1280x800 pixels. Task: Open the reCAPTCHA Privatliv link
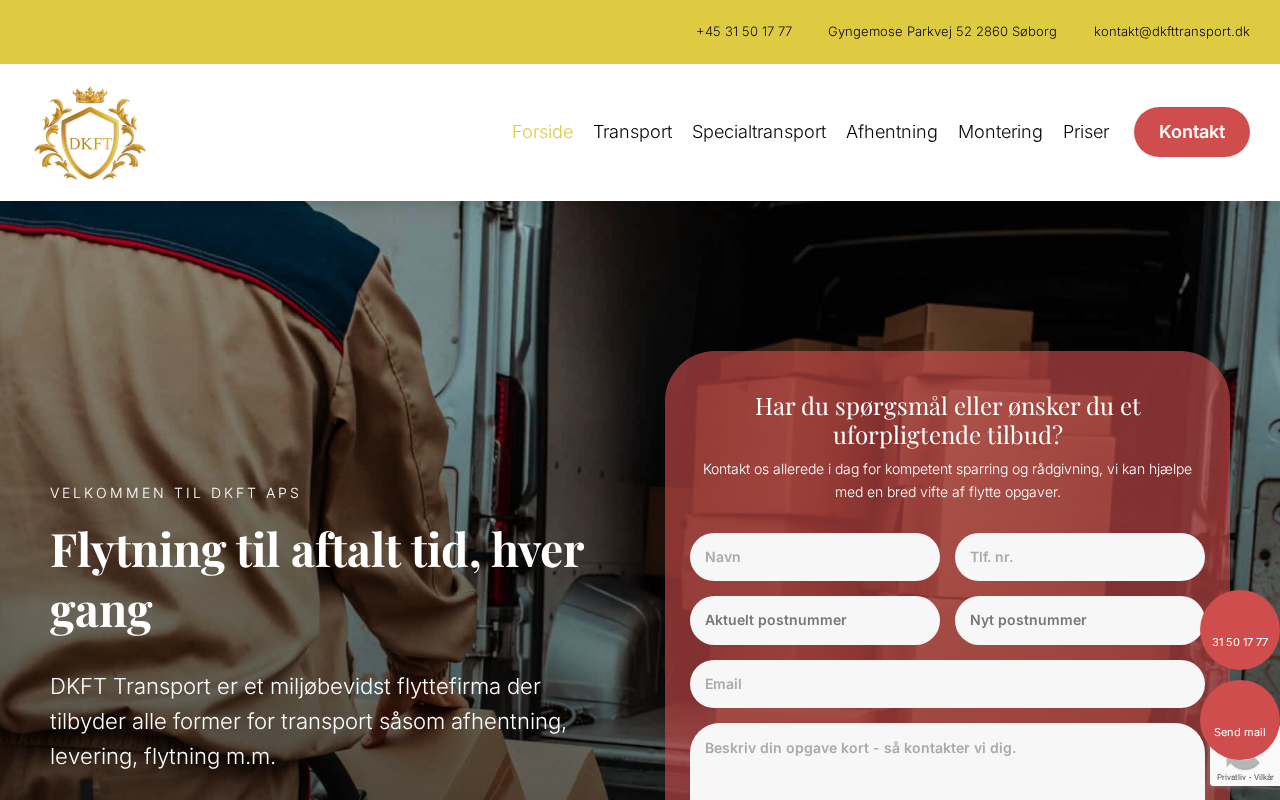[1230, 777]
